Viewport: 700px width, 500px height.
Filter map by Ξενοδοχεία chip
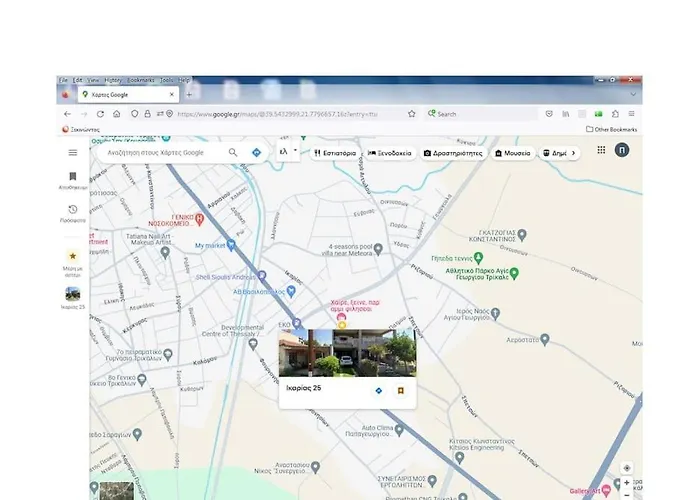pos(389,153)
